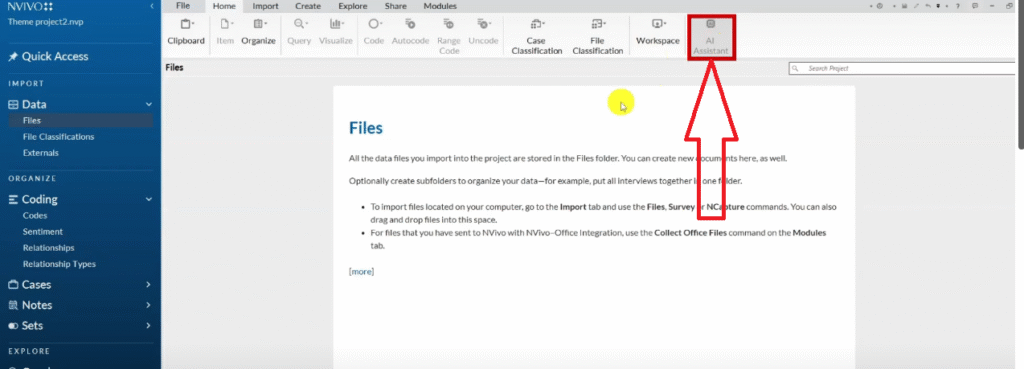Select Externals in the navigation pane

tap(40, 153)
